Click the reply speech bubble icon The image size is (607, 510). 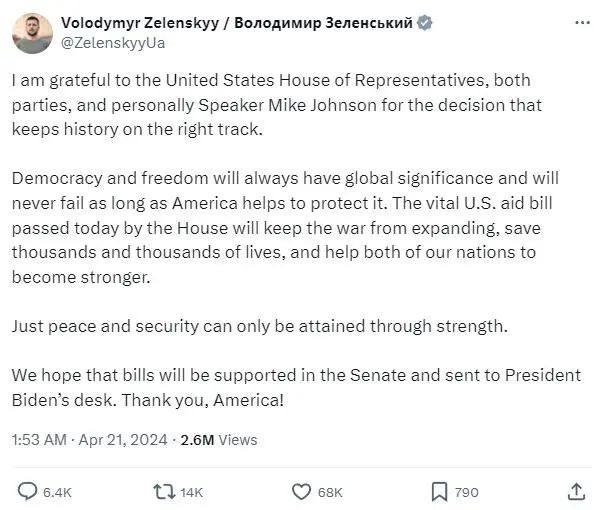[x=27, y=491]
